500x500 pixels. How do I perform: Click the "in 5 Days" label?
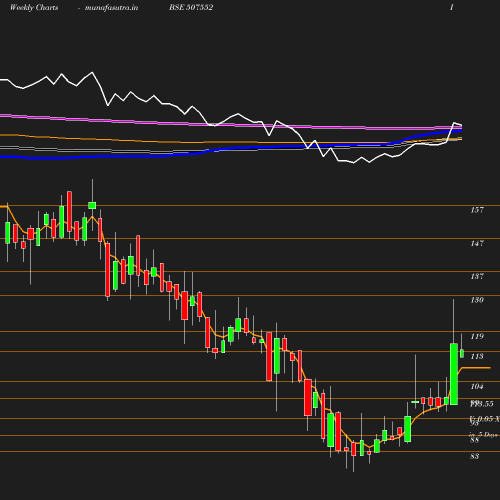click(484, 435)
